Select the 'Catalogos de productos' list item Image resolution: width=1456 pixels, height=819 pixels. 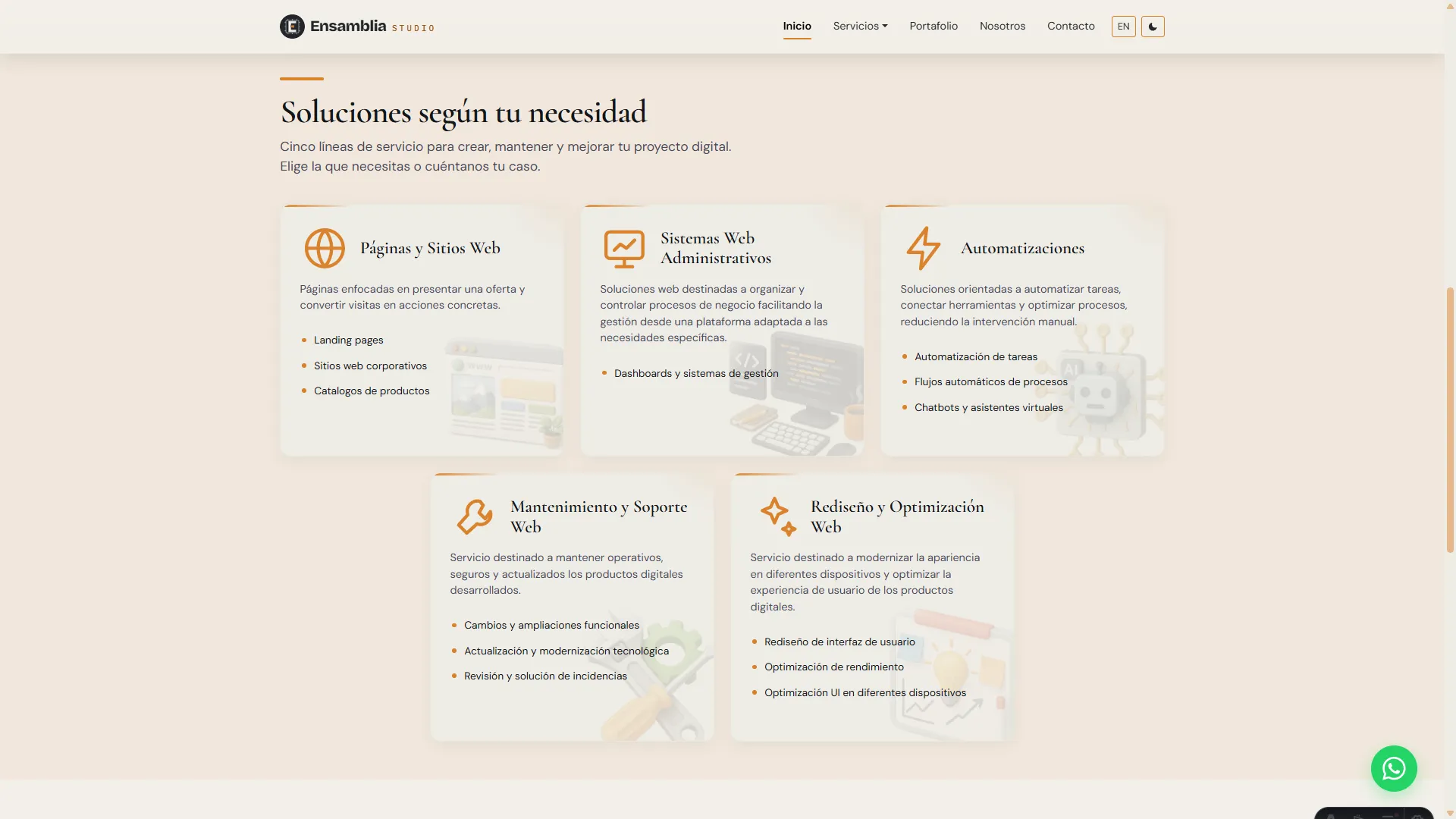point(372,391)
